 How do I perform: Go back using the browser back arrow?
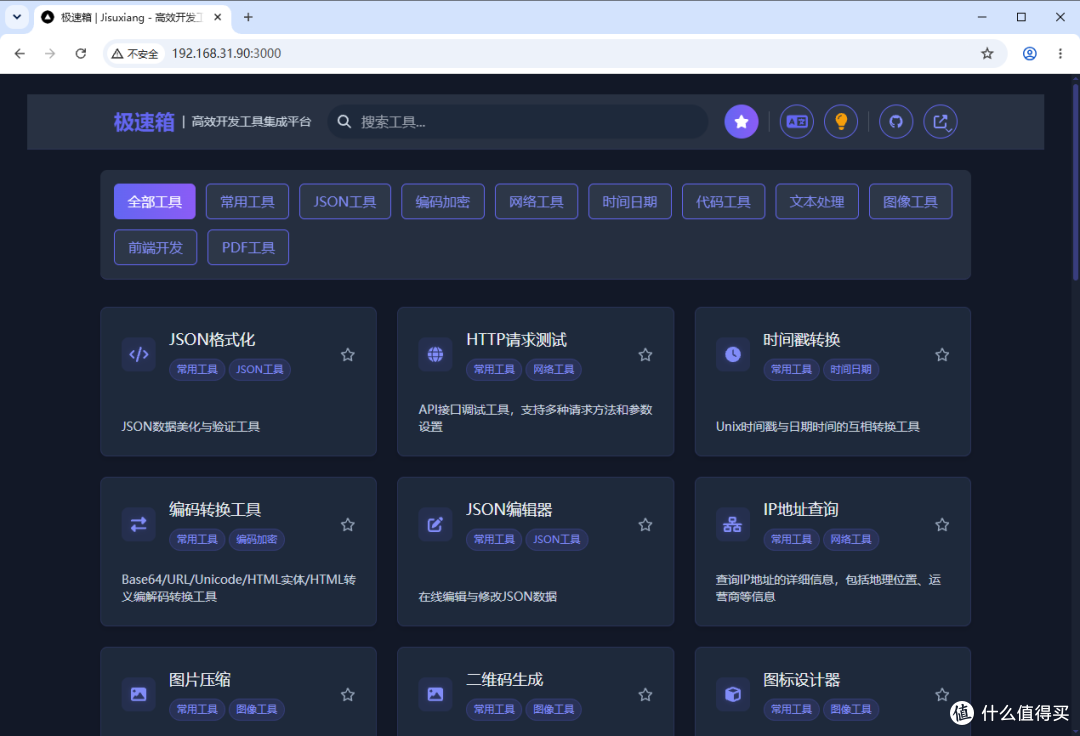click(x=19, y=53)
